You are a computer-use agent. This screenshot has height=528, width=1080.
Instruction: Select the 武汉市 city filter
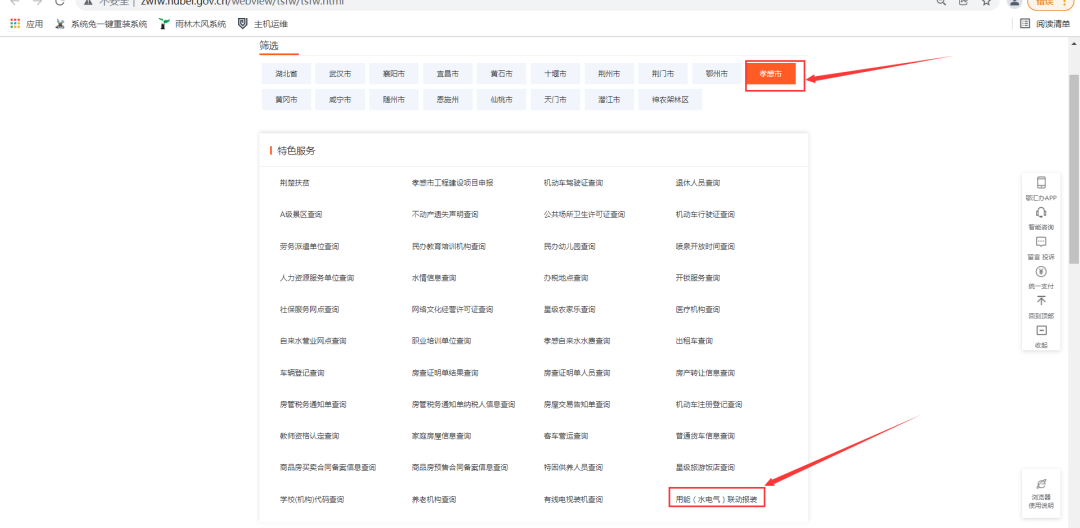point(333,74)
